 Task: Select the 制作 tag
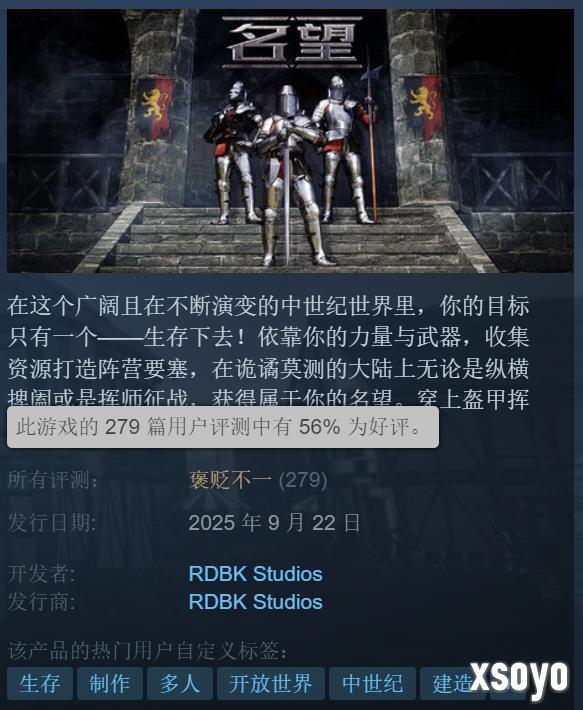pyautogui.click(x=110, y=683)
